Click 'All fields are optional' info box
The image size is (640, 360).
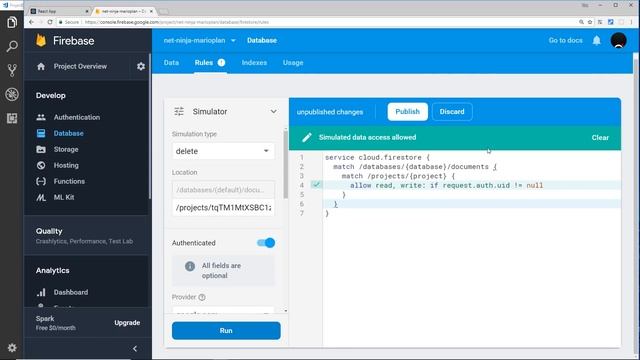point(223,270)
